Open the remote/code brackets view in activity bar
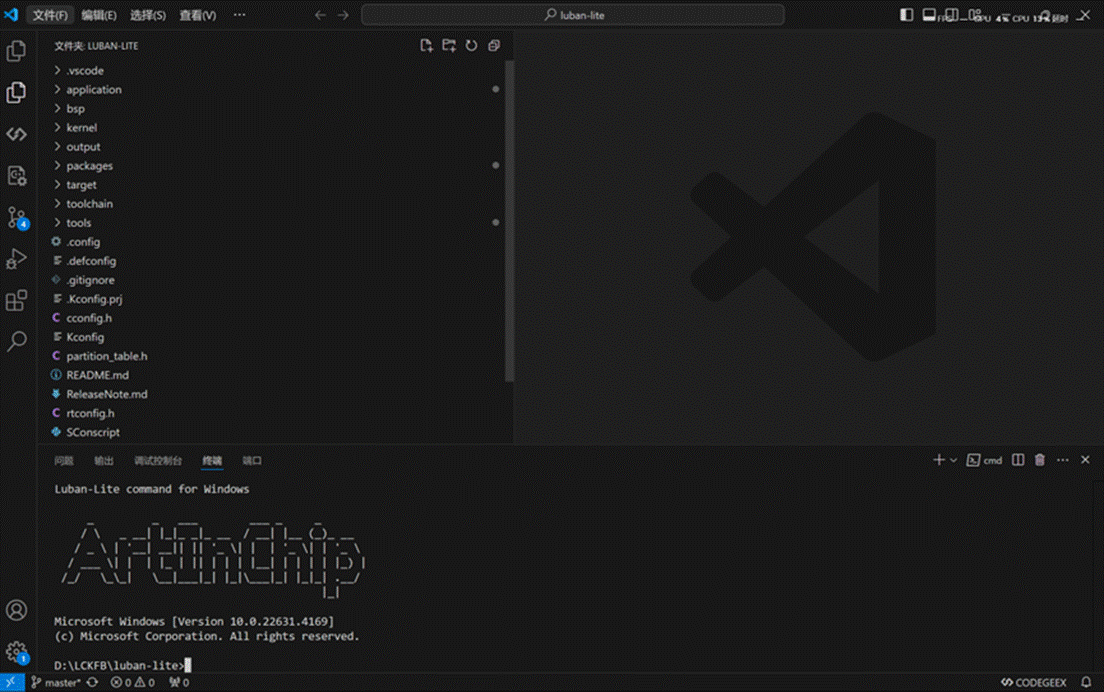1104x692 pixels. click(x=16, y=134)
